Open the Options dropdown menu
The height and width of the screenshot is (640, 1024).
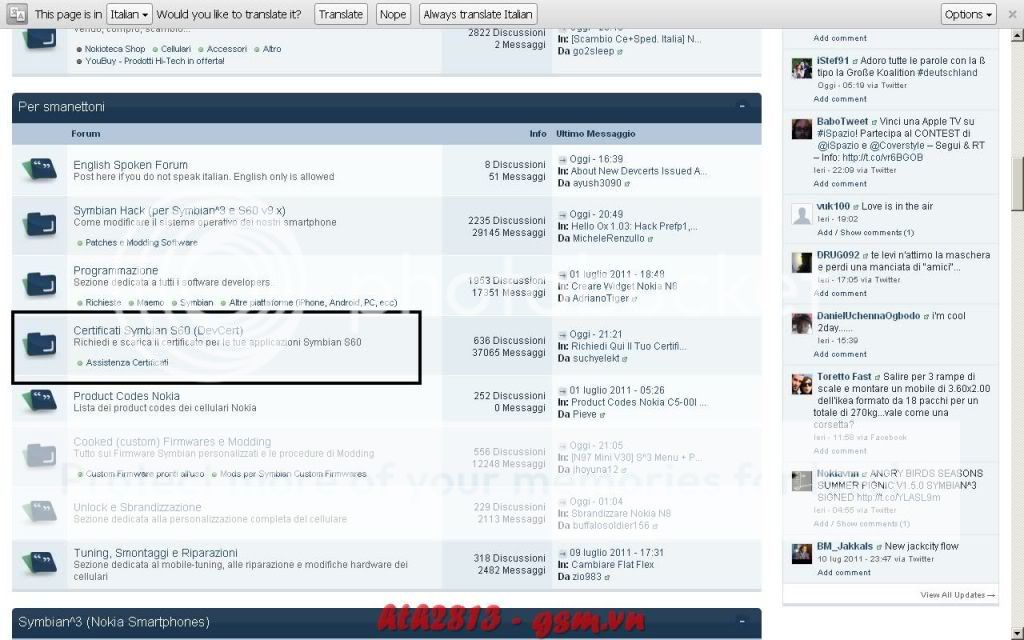coord(968,15)
